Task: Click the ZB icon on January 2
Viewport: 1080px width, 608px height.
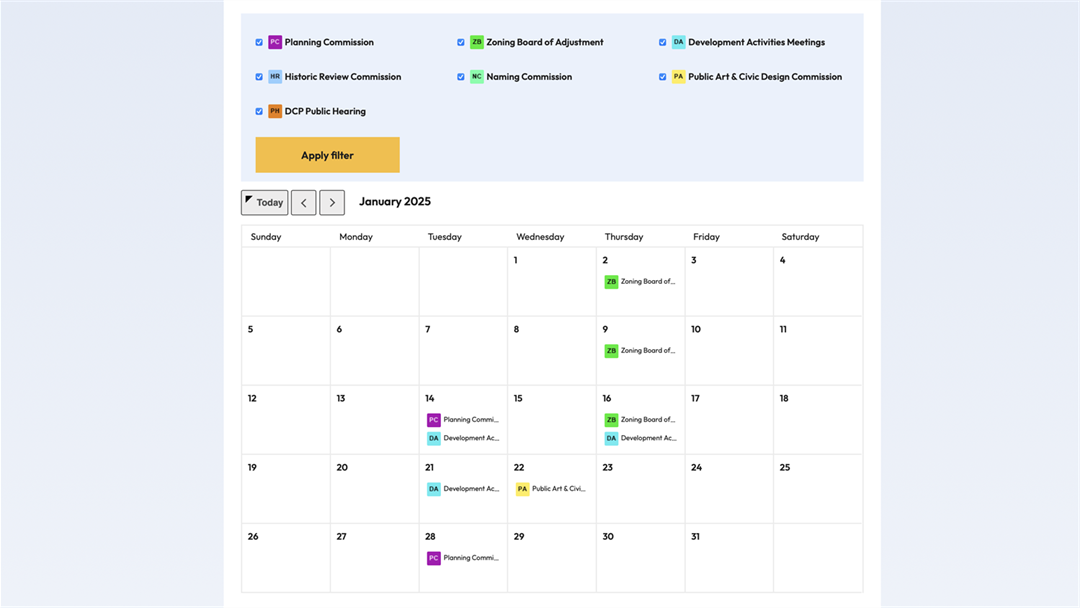Action: tap(611, 282)
